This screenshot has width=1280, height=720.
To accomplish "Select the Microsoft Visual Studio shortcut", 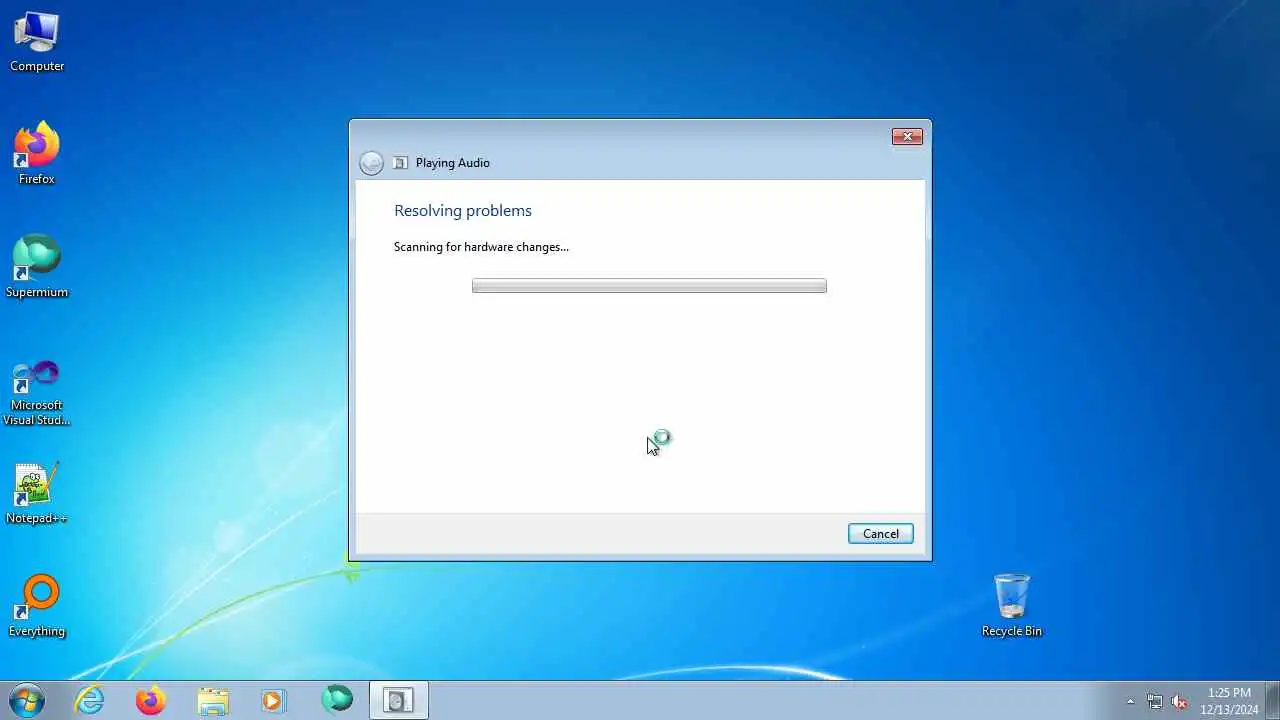I will click(37, 392).
